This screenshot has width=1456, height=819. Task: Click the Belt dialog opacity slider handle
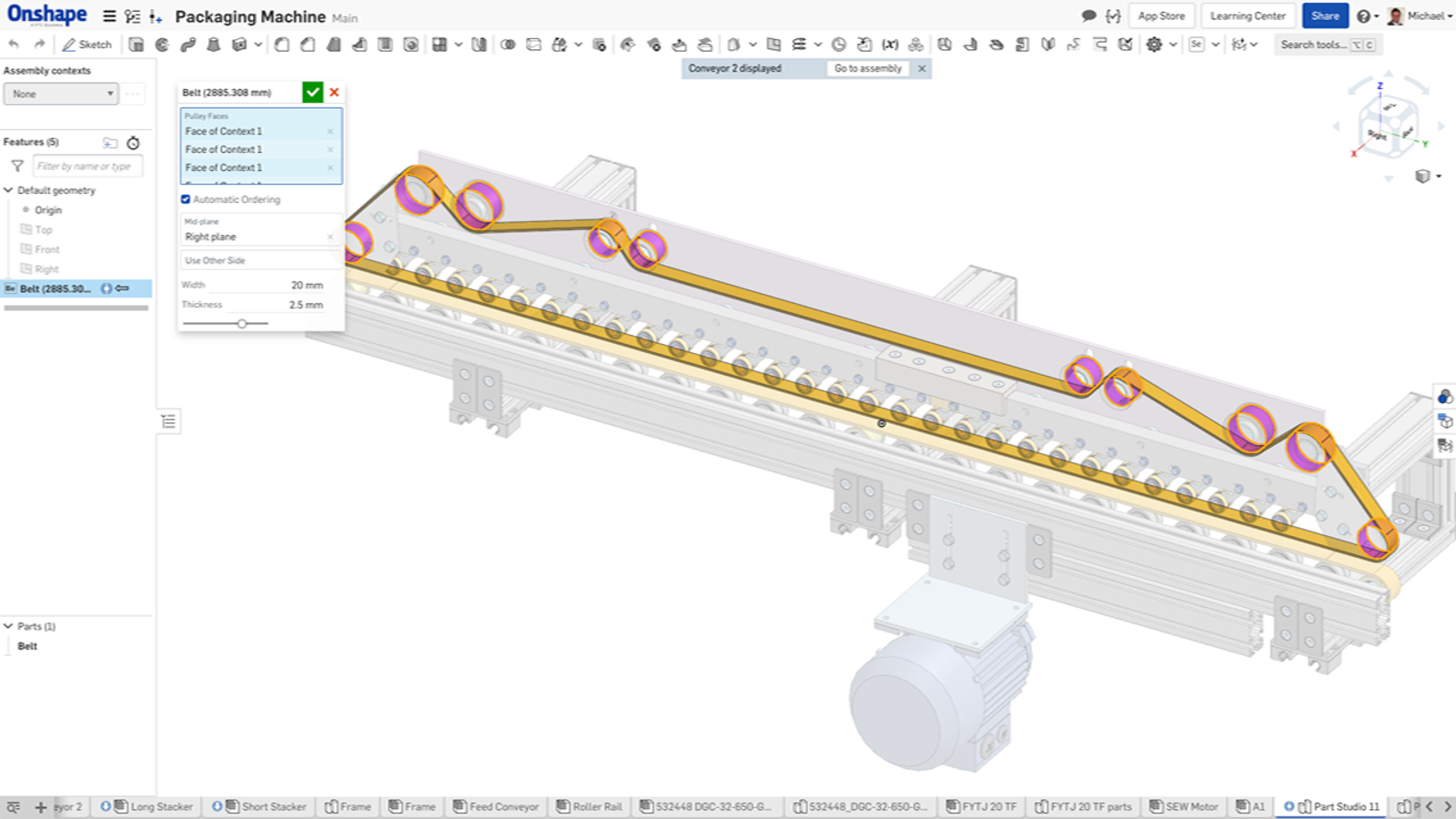242,323
